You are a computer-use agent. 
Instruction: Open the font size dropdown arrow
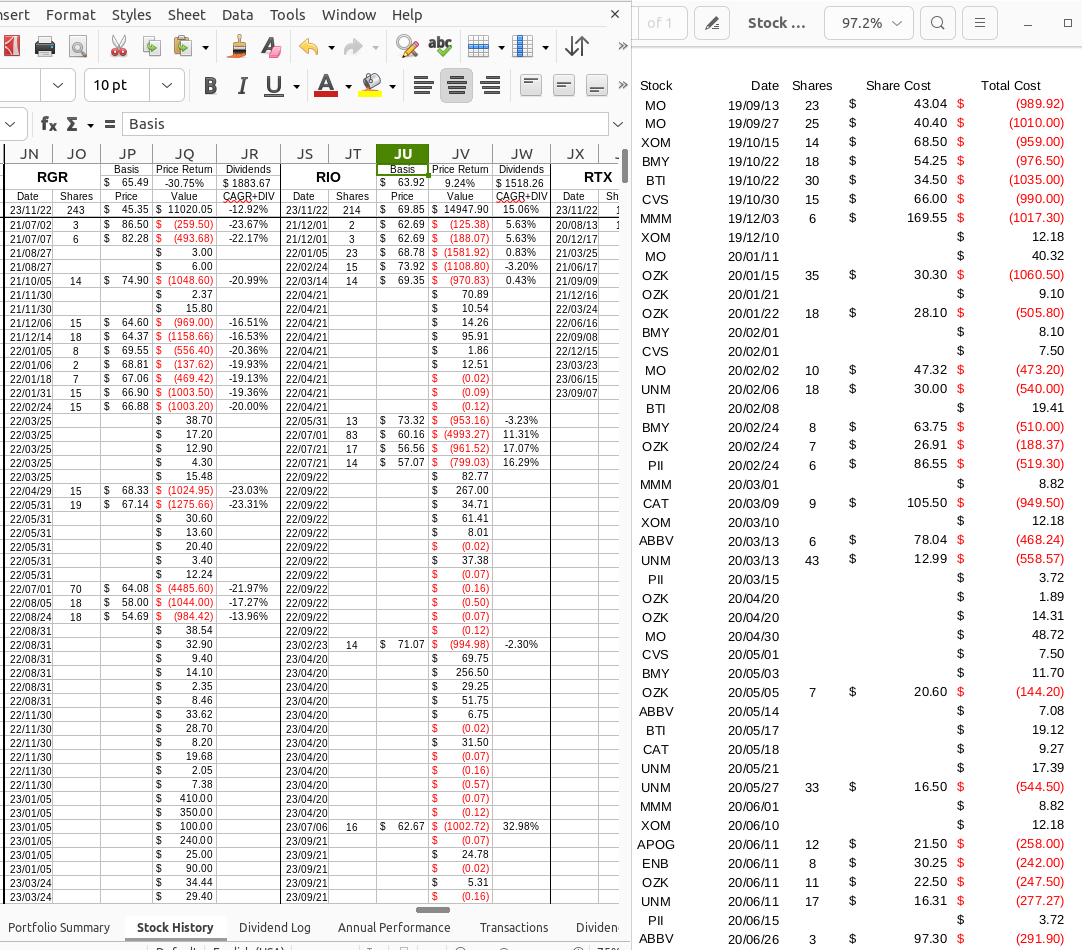(x=166, y=86)
